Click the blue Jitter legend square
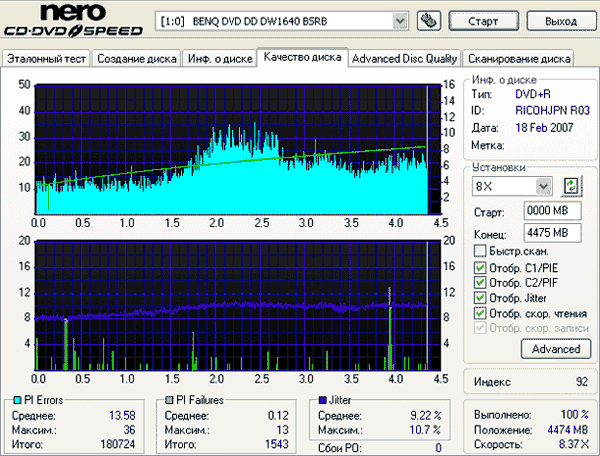This screenshot has height=456, width=600. [323, 400]
